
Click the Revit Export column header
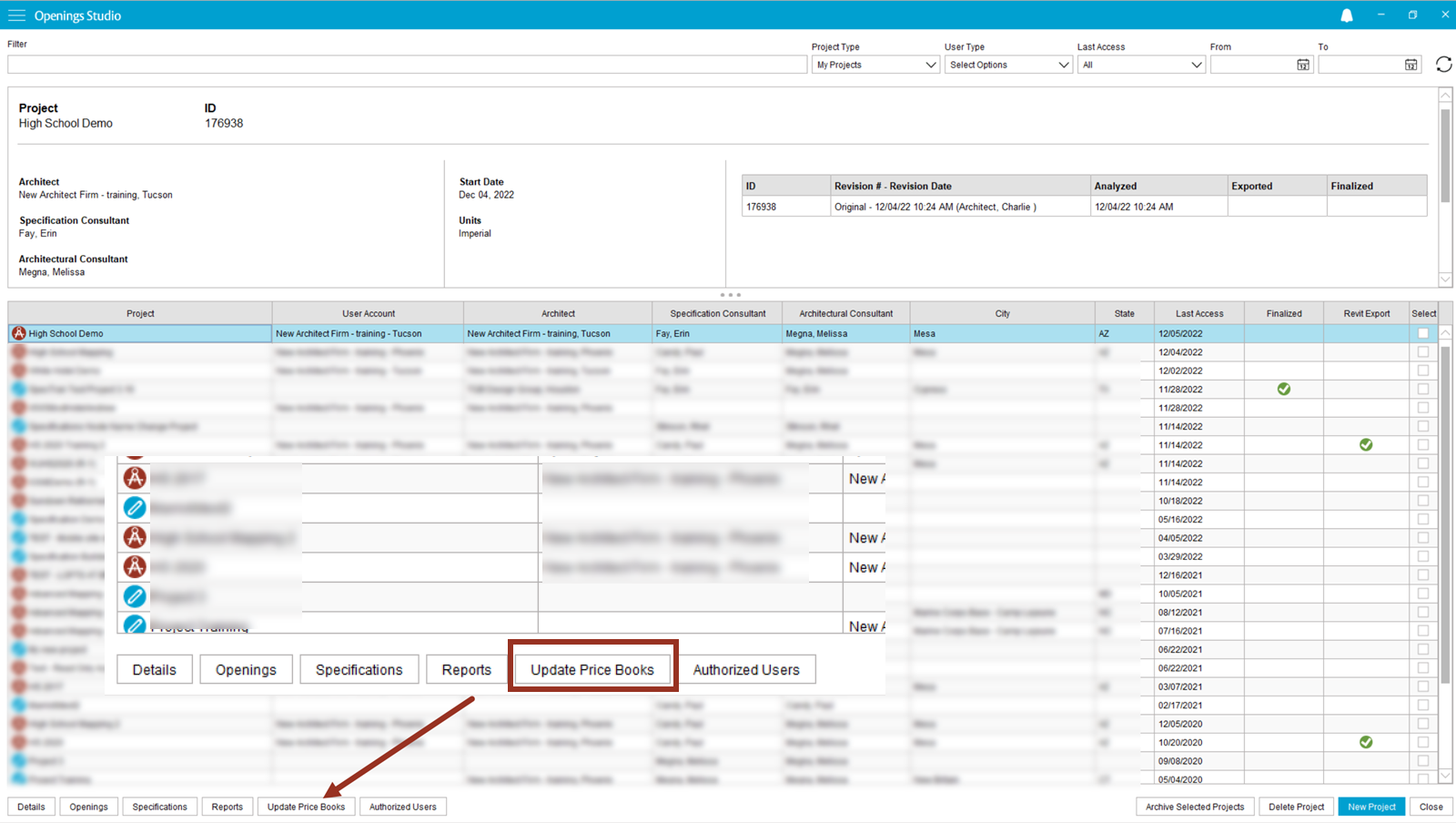pyautogui.click(x=1366, y=313)
